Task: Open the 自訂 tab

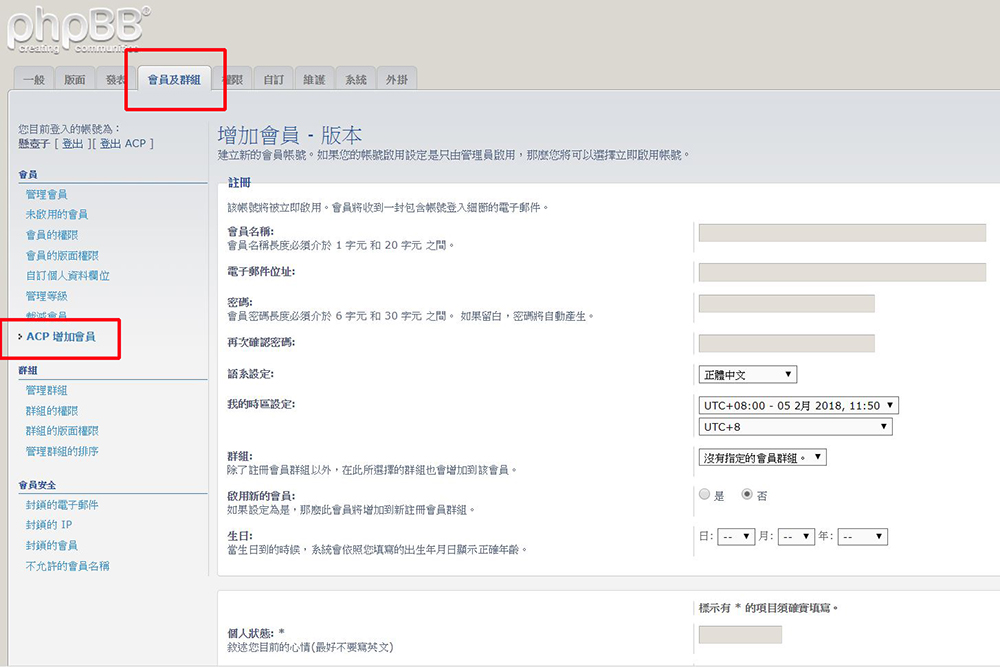Action: coord(274,80)
